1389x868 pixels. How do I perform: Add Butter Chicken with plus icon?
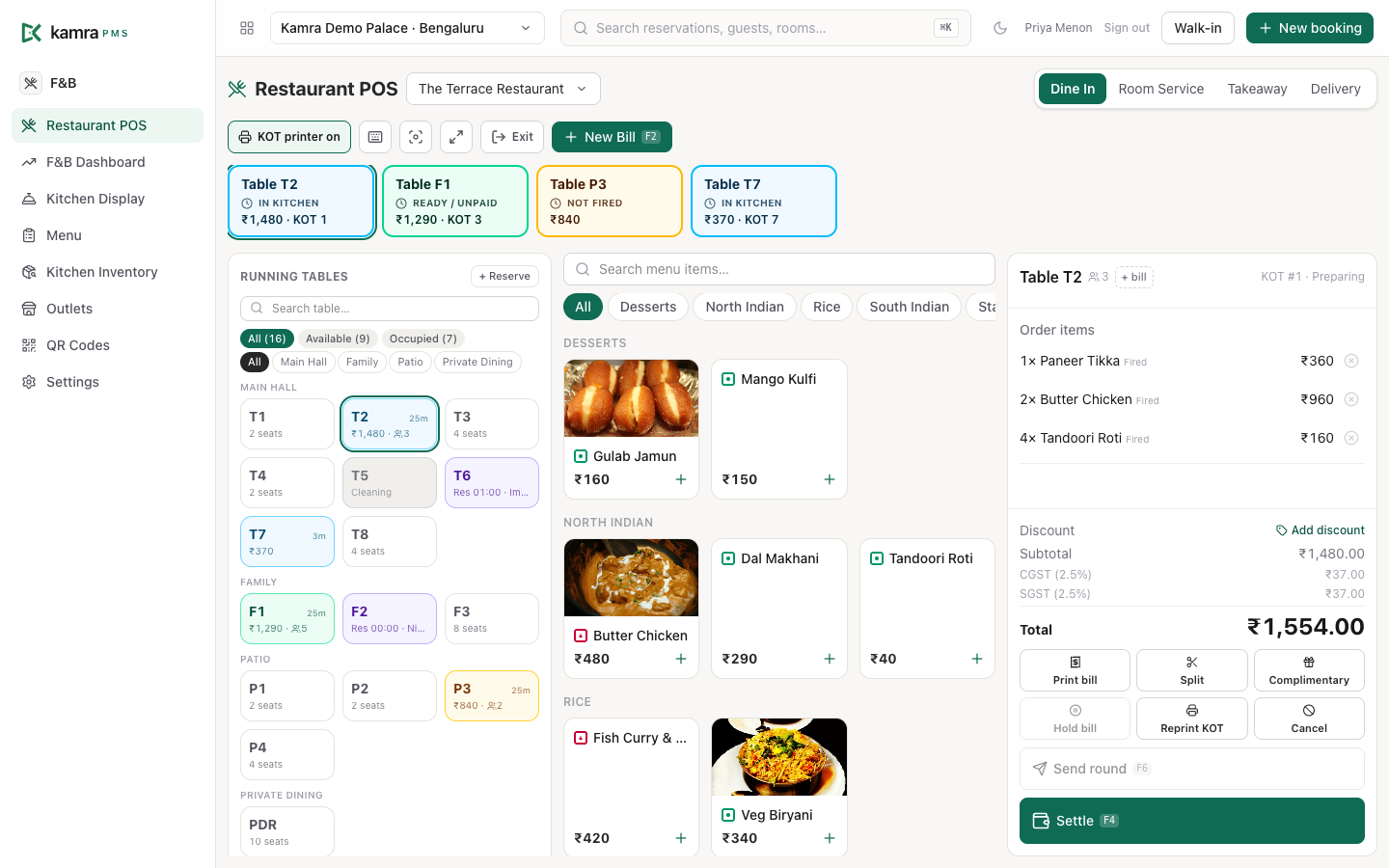[x=681, y=659]
